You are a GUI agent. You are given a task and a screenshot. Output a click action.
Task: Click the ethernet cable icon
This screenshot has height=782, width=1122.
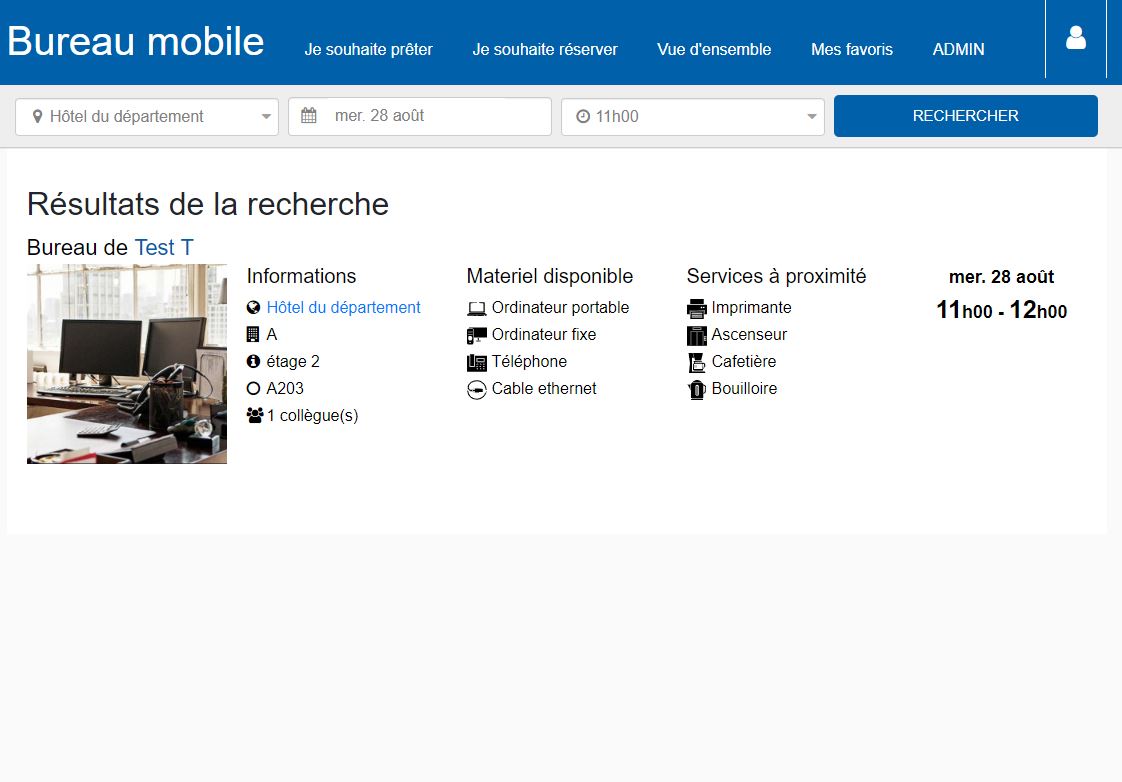(477, 390)
